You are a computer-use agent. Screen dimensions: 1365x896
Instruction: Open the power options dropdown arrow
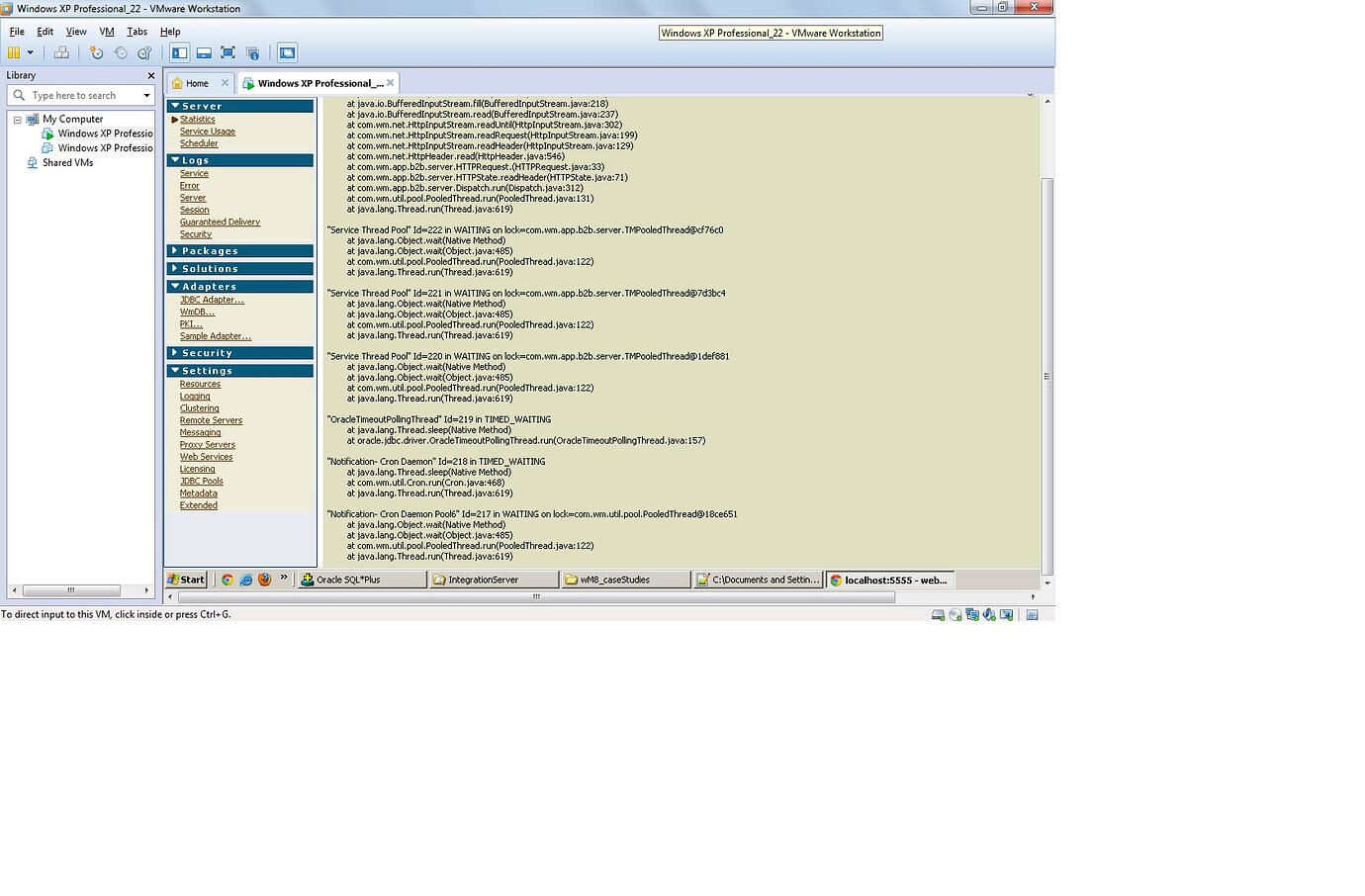pyautogui.click(x=31, y=52)
